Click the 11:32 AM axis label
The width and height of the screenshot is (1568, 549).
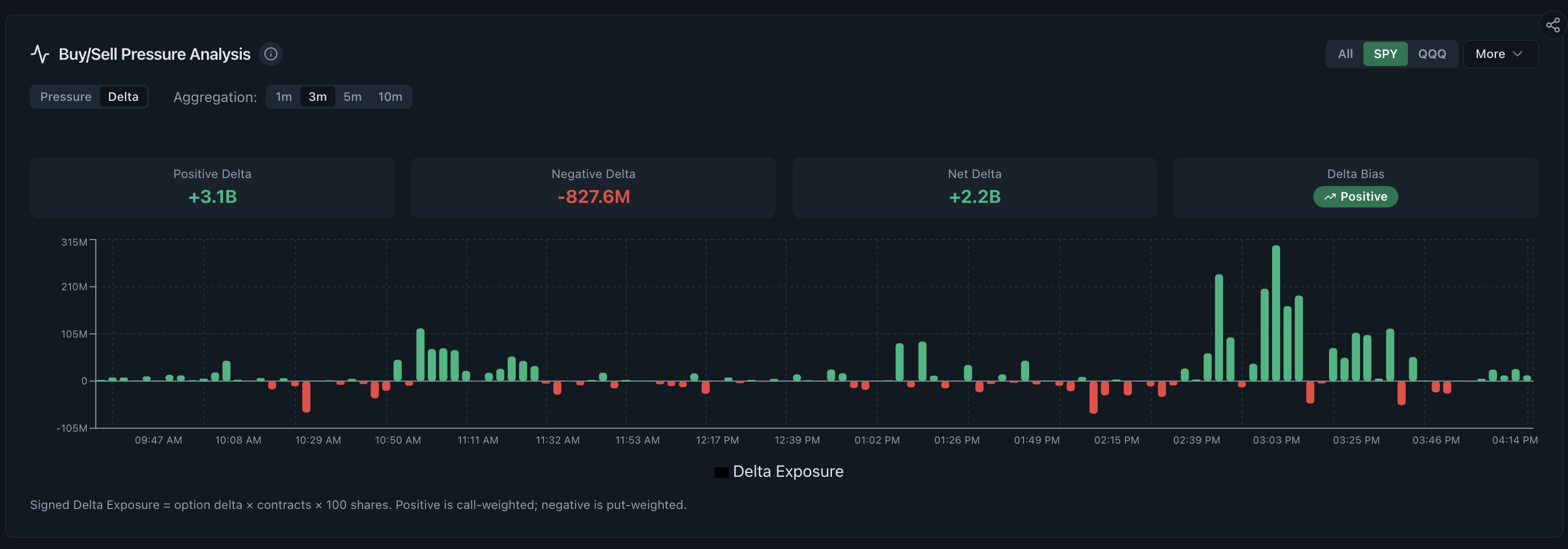(x=557, y=440)
